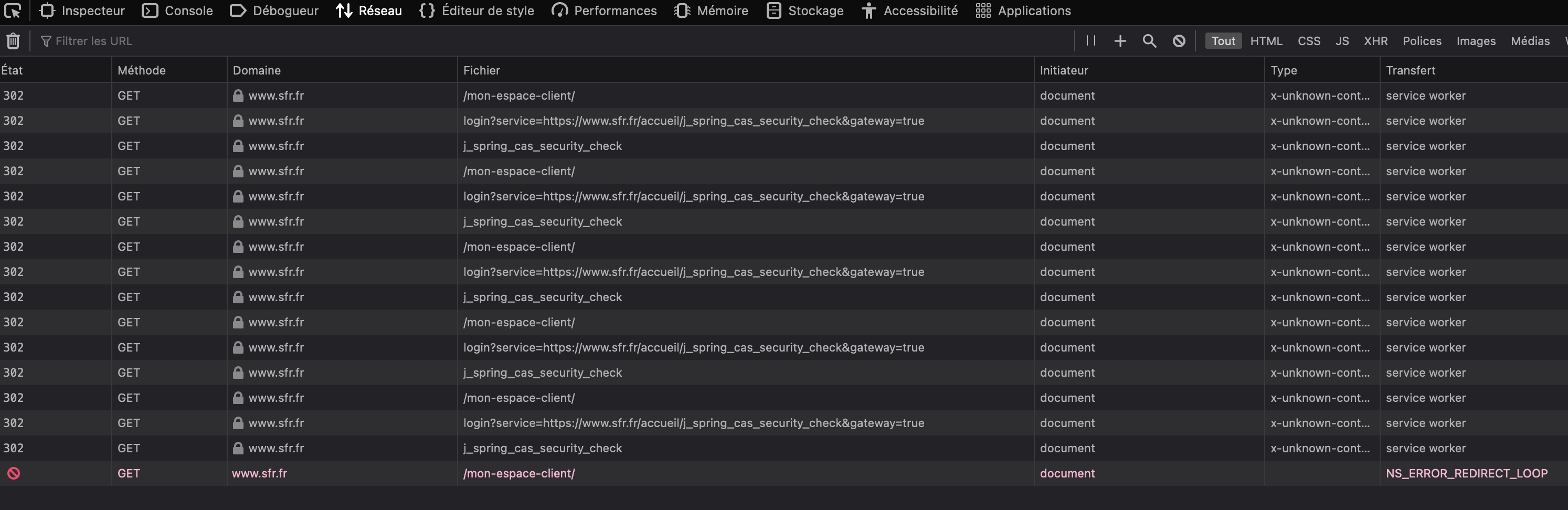Toggle the CSS filter
The height and width of the screenshot is (510, 1568).
pos(1309,41)
